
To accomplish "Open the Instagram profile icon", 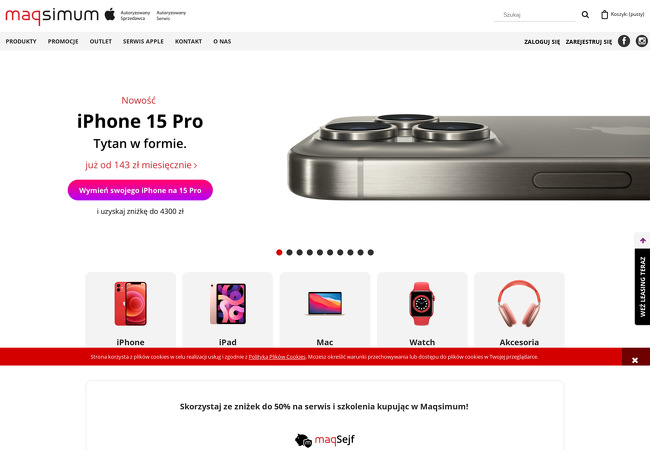I will [x=642, y=41].
